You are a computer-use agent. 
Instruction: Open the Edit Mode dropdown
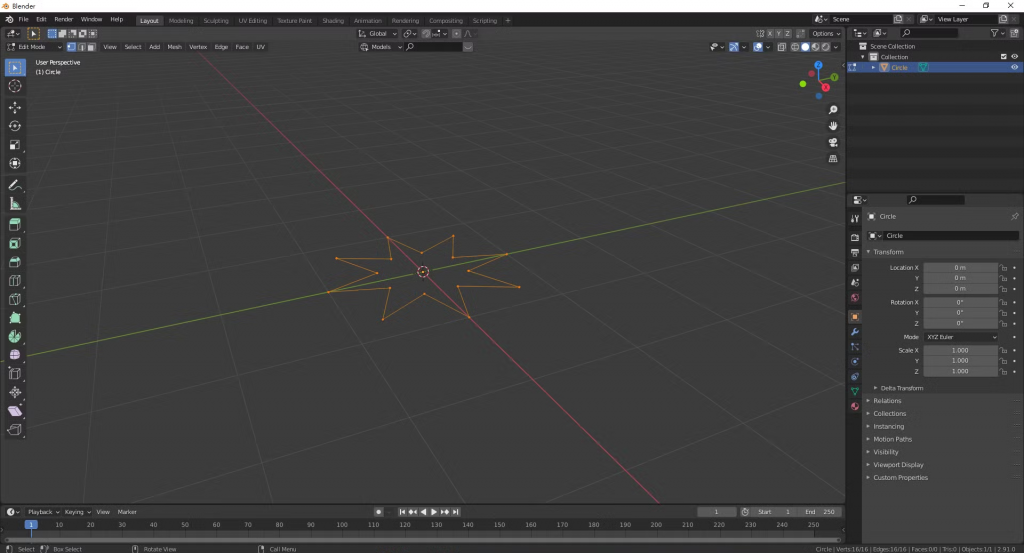coord(34,47)
